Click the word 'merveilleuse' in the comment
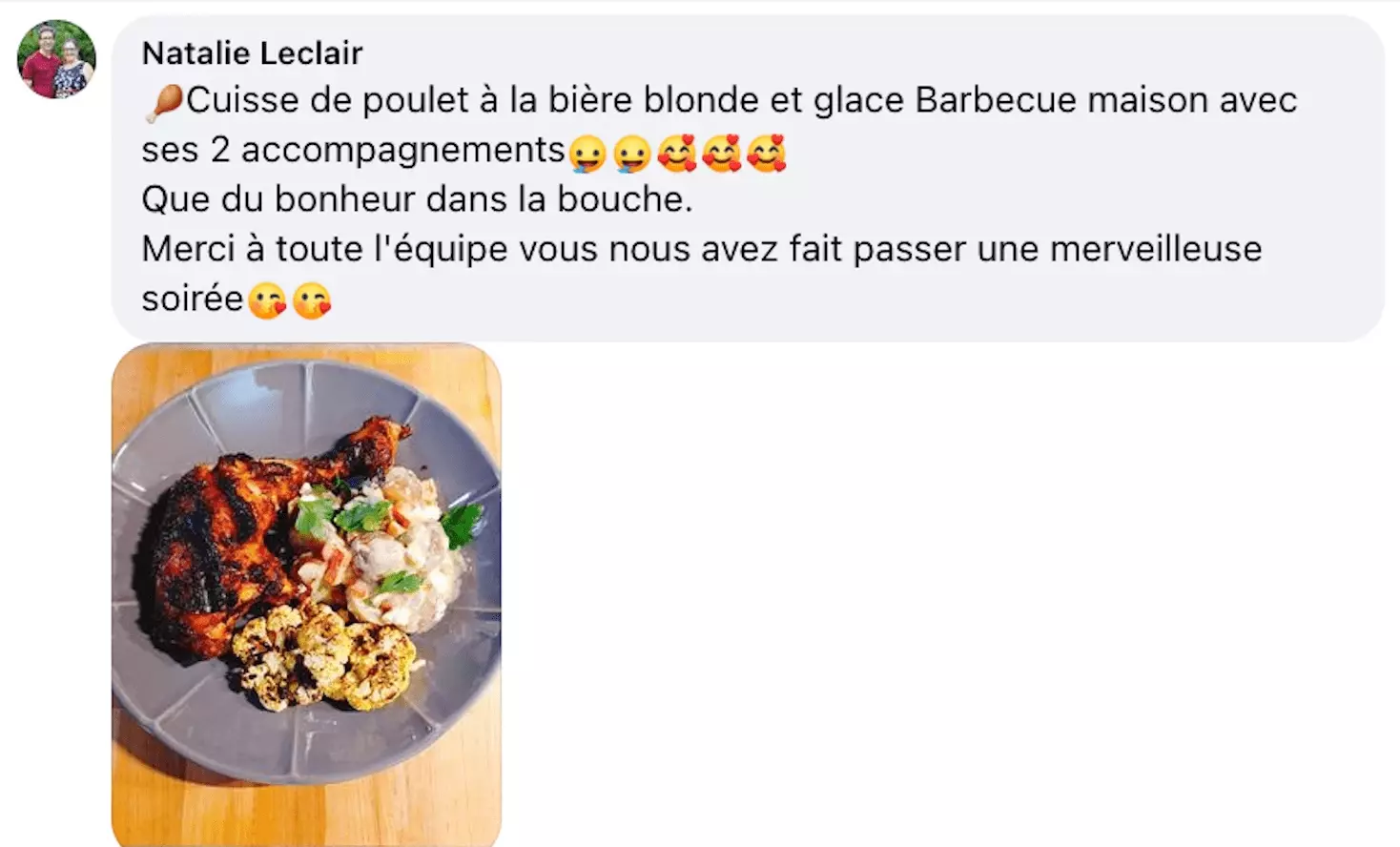This screenshot has height=847, width=1400. [1156, 249]
